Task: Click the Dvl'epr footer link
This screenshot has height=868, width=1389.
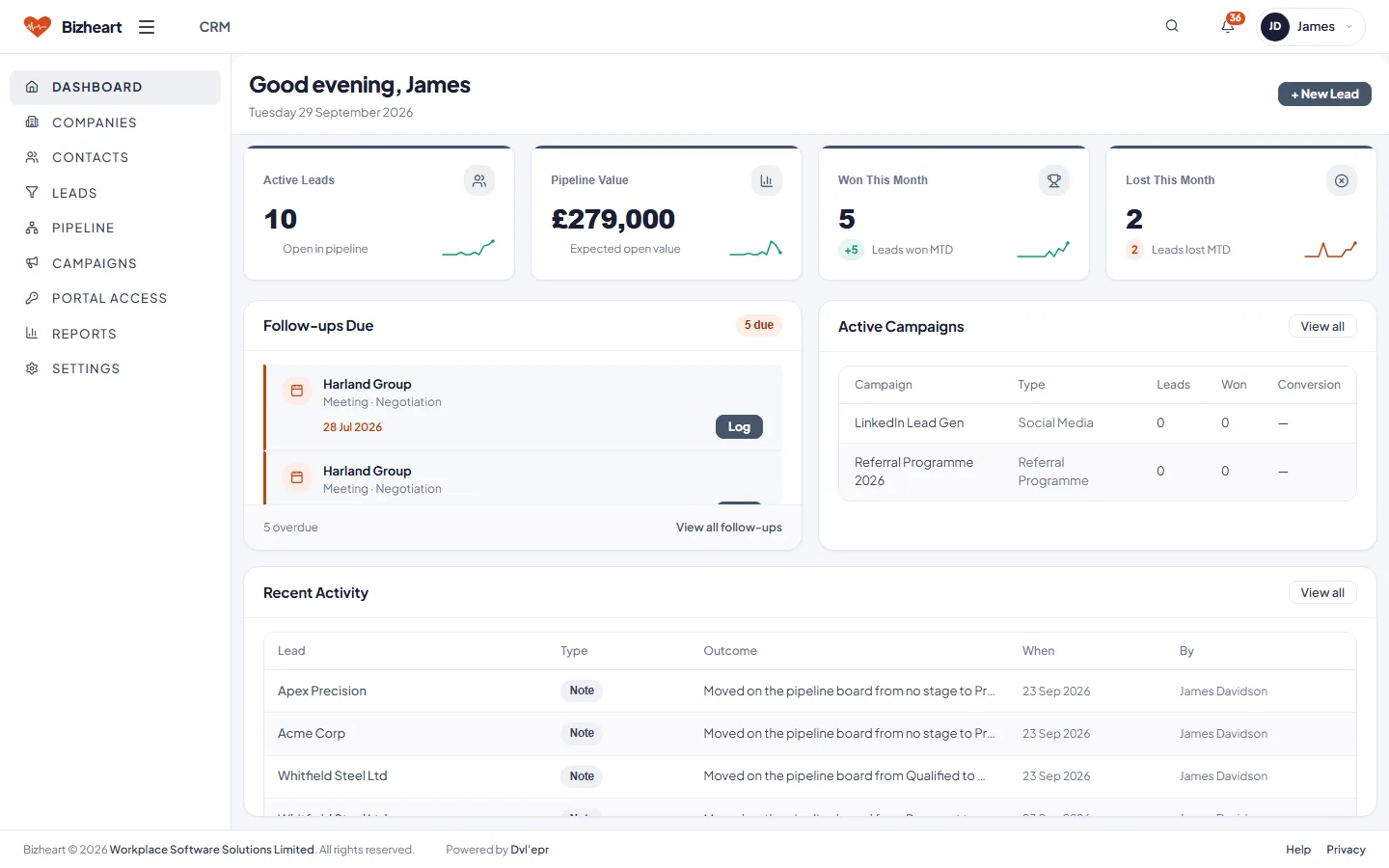Action: (530, 850)
